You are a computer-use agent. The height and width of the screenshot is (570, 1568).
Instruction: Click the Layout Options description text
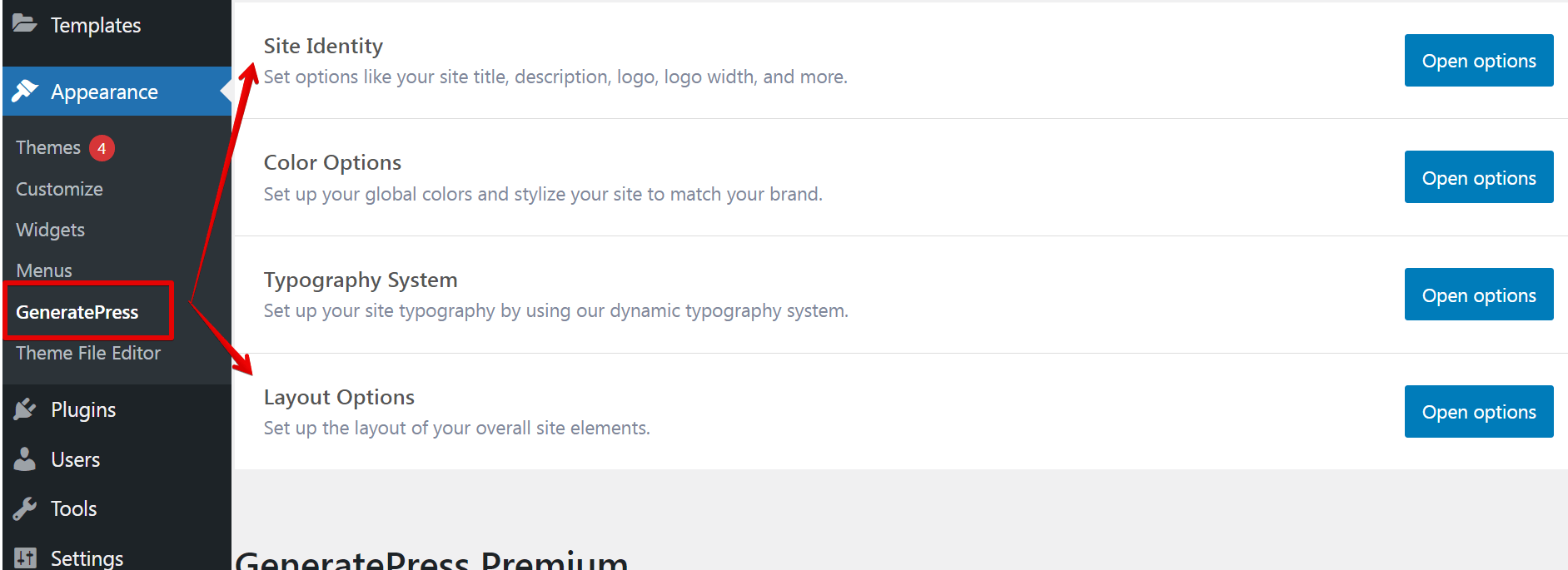click(457, 428)
